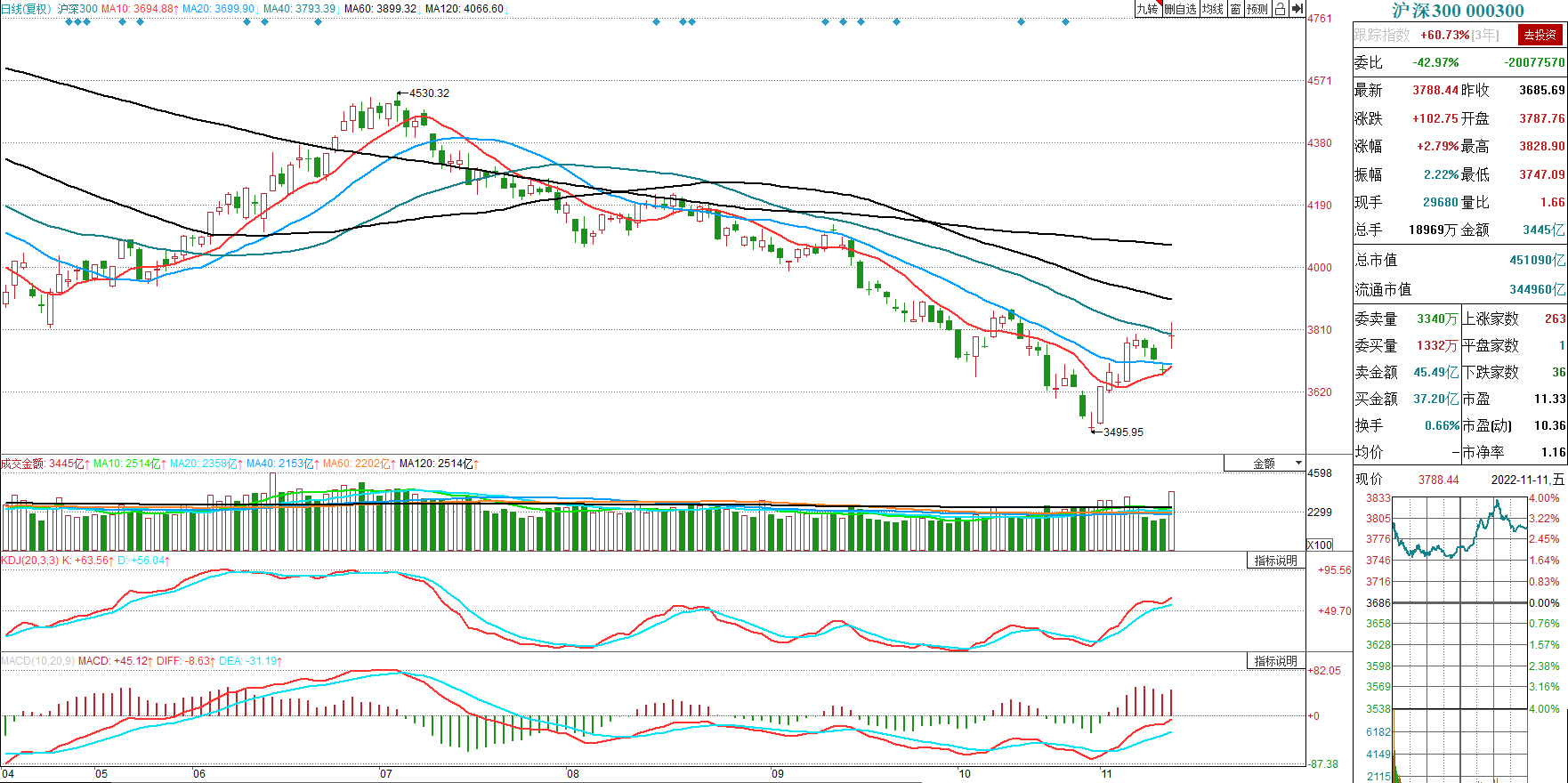Click the 日线(复权) period label
The width and height of the screenshot is (1568, 783).
[26, 9]
